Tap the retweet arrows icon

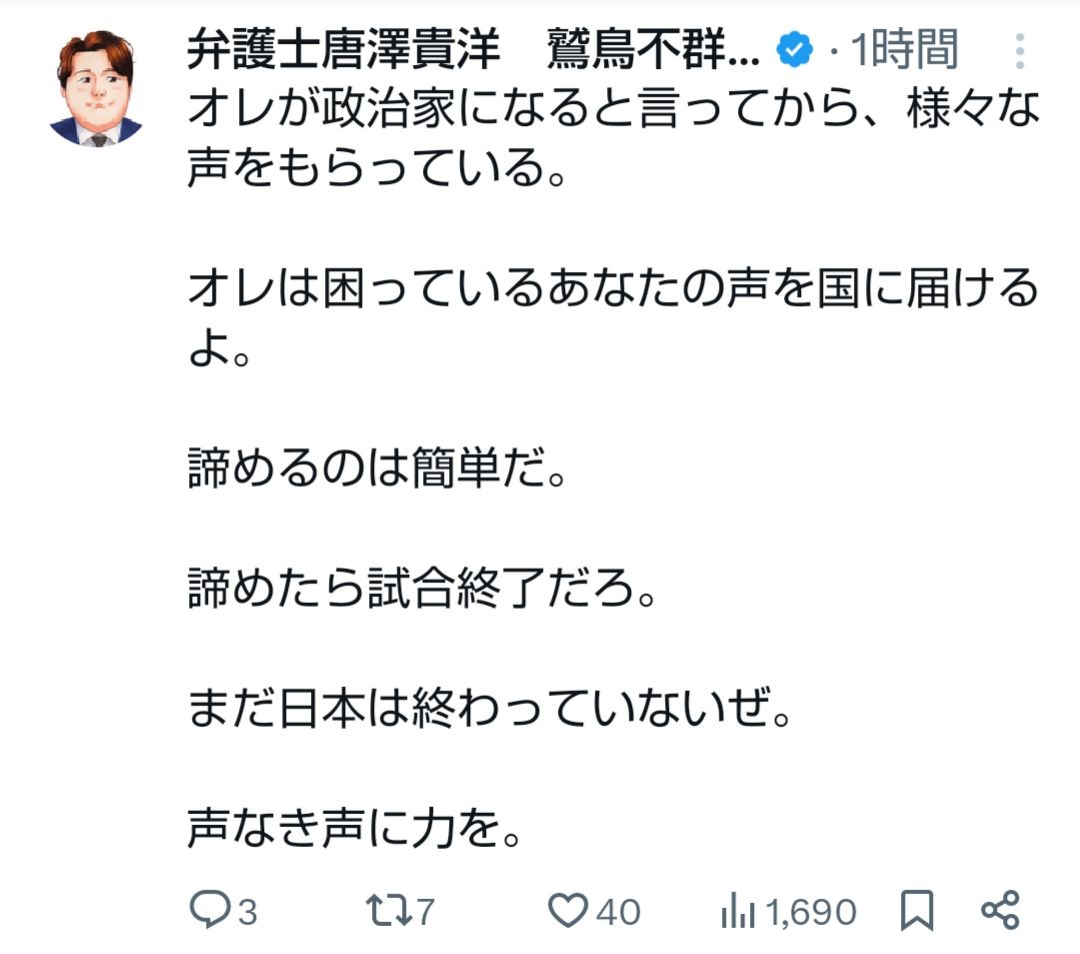(x=385, y=911)
